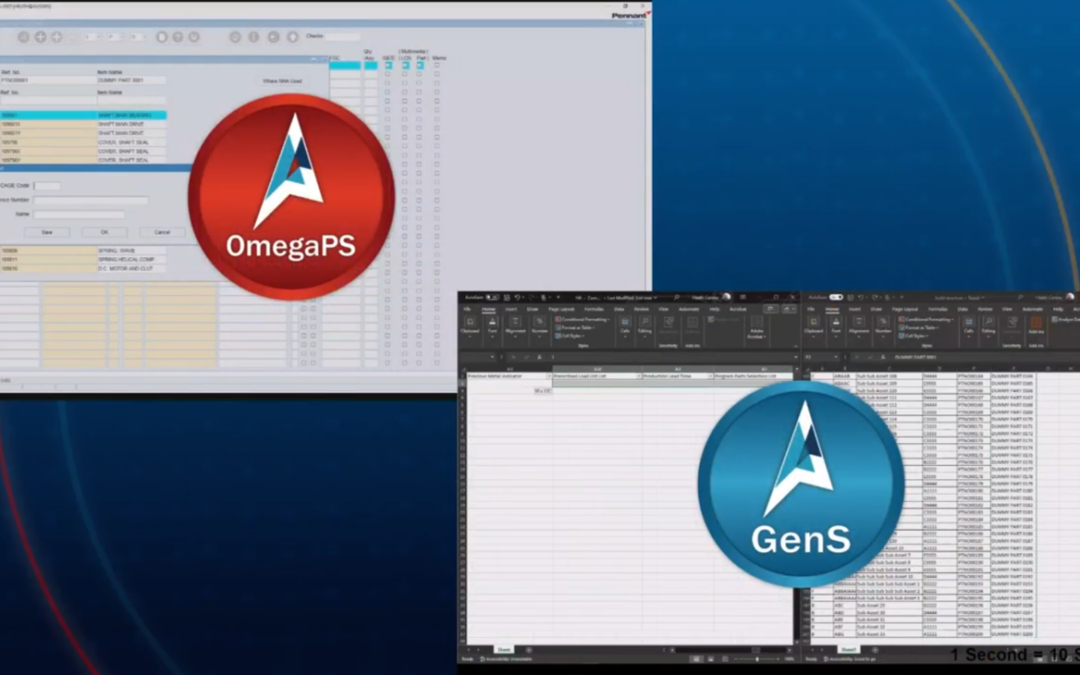
Task: Click OmegaPS toolbar icon just left of Checks
Action: (292, 37)
